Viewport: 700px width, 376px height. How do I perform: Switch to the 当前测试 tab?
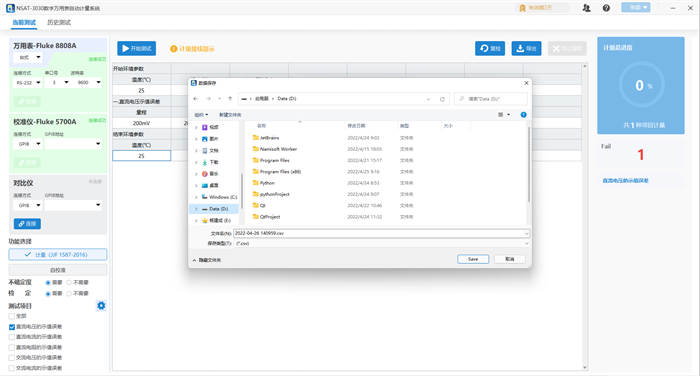[x=24, y=22]
